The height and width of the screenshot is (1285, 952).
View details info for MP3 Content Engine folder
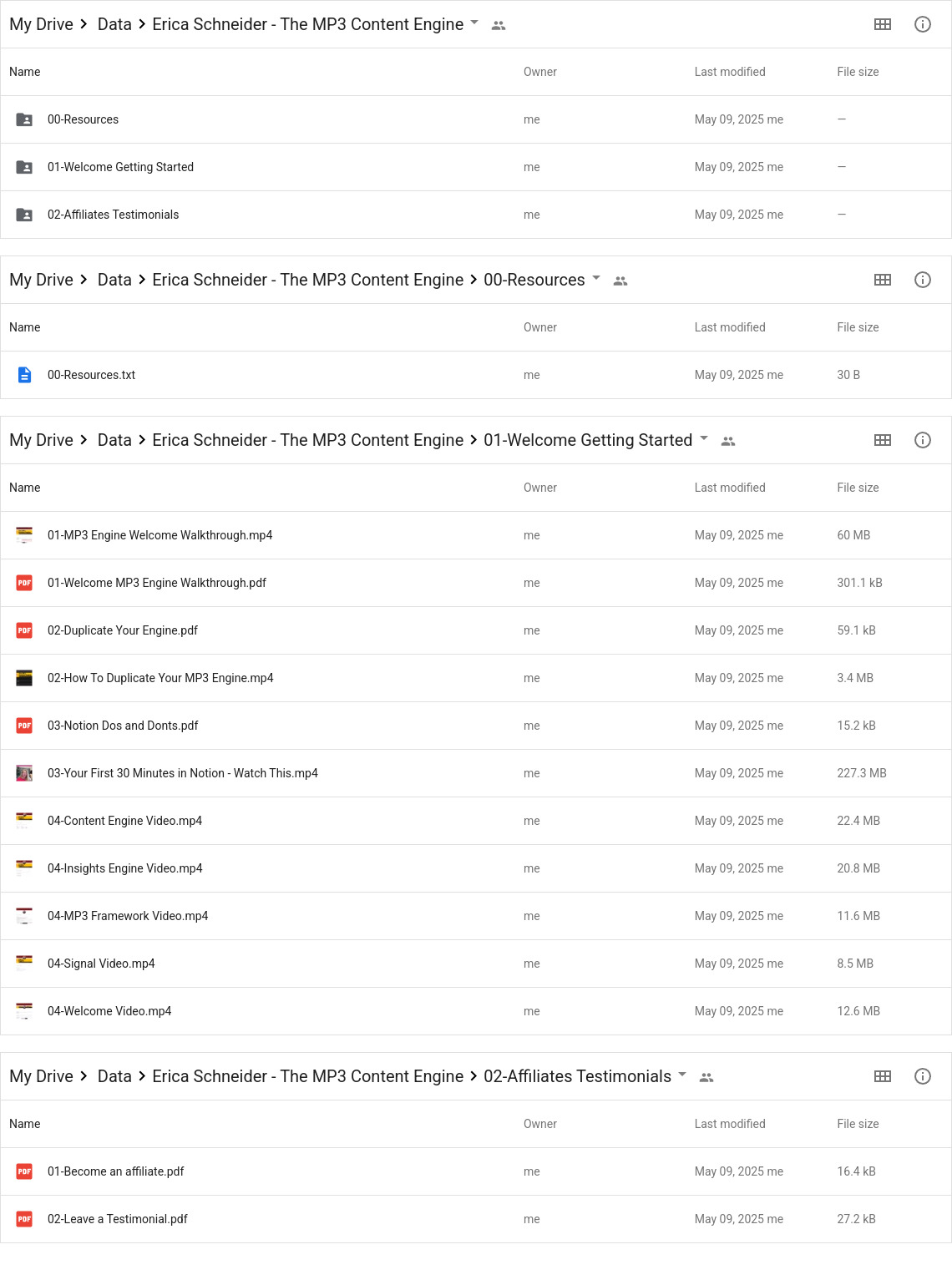[x=923, y=24]
